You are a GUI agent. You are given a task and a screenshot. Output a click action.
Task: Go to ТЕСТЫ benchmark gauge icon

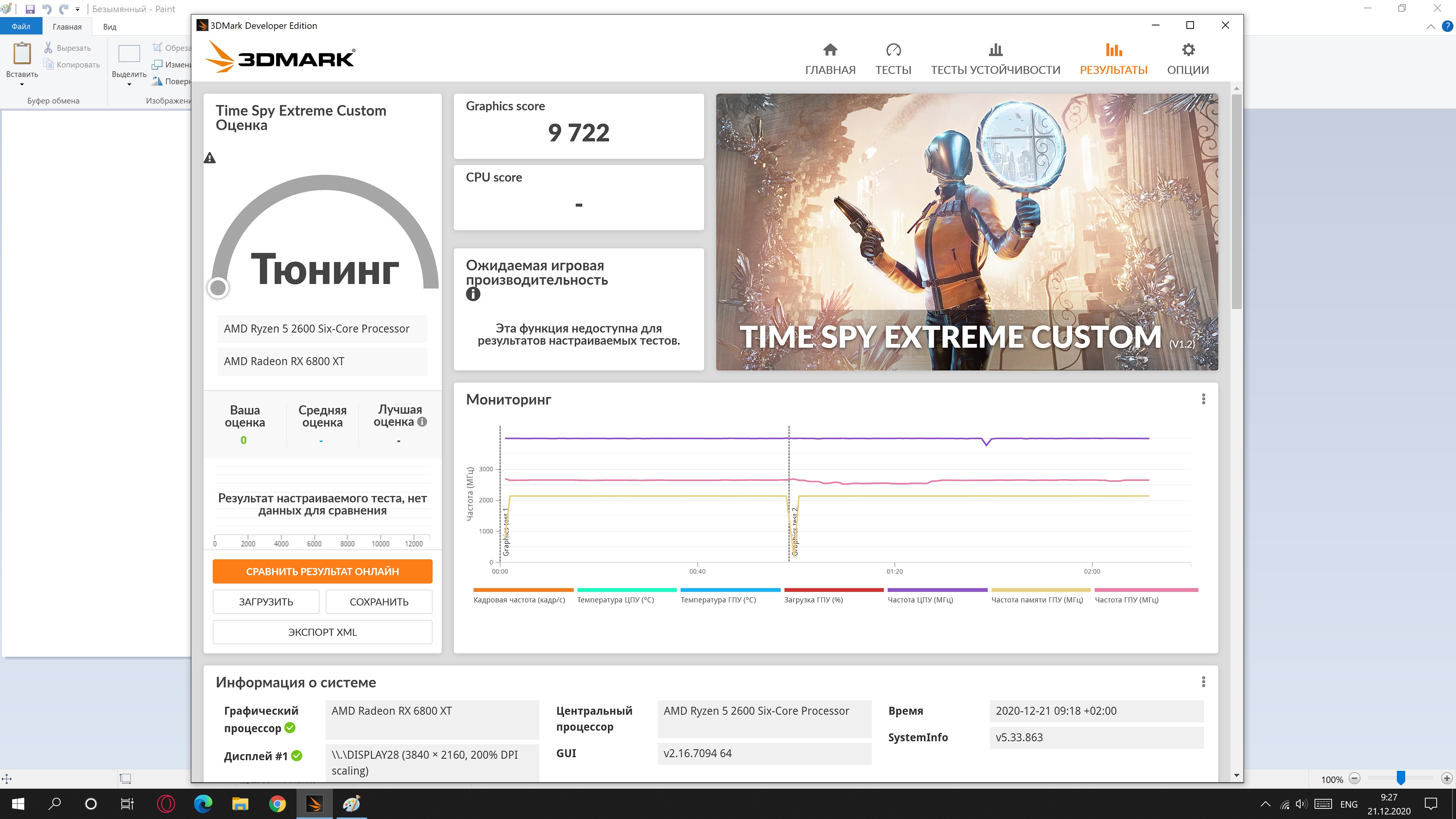tap(893, 50)
